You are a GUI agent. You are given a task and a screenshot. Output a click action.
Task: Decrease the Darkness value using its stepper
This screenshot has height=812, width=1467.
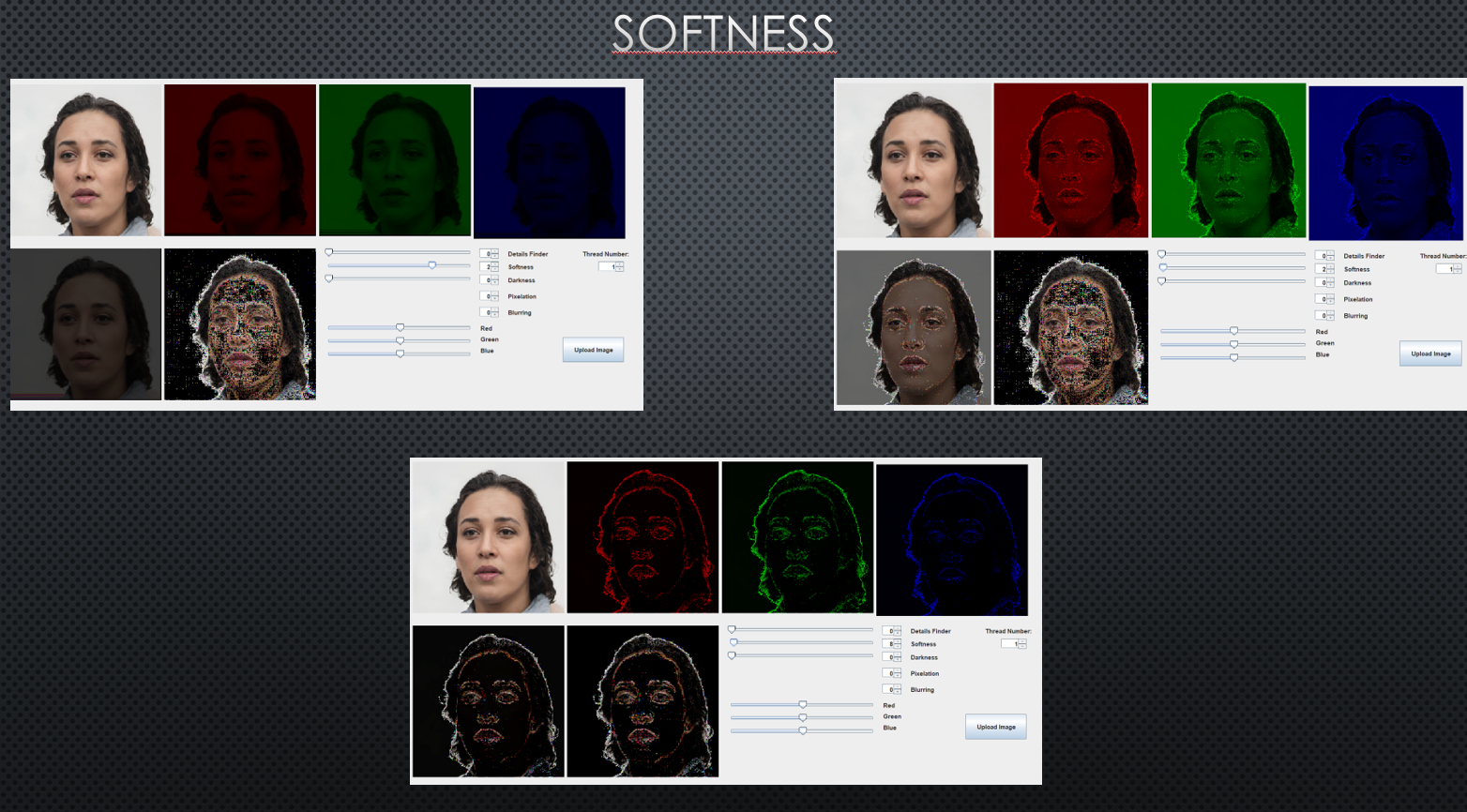tap(898, 660)
